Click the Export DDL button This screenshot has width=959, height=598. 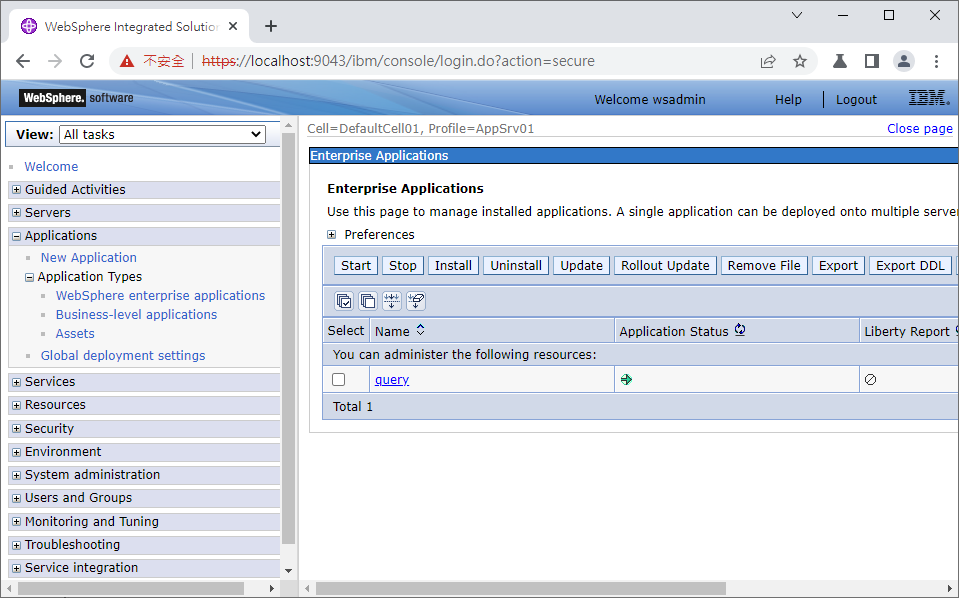[x=910, y=265]
